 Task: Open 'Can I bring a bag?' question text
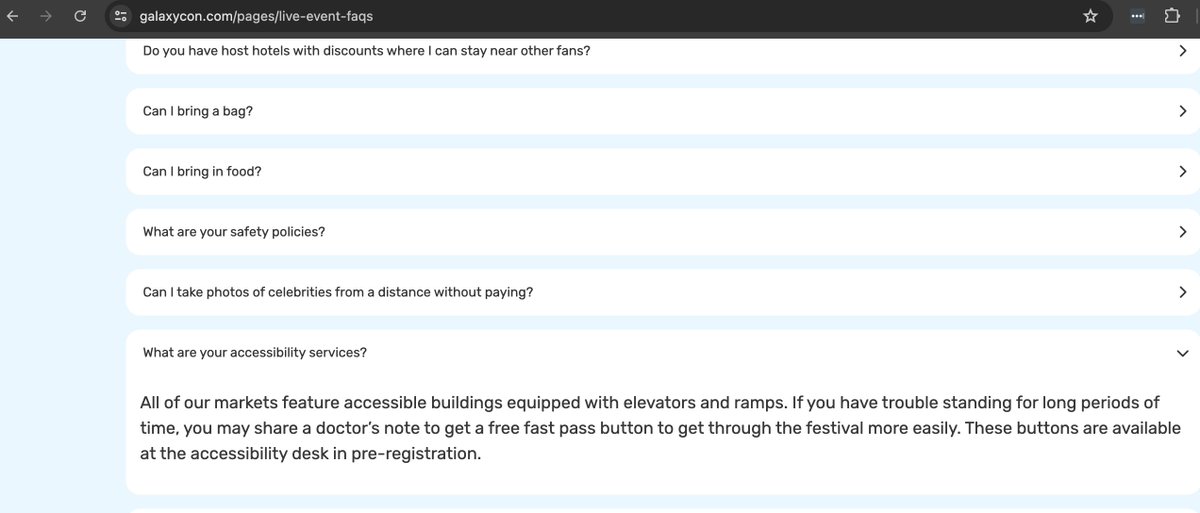(198, 111)
